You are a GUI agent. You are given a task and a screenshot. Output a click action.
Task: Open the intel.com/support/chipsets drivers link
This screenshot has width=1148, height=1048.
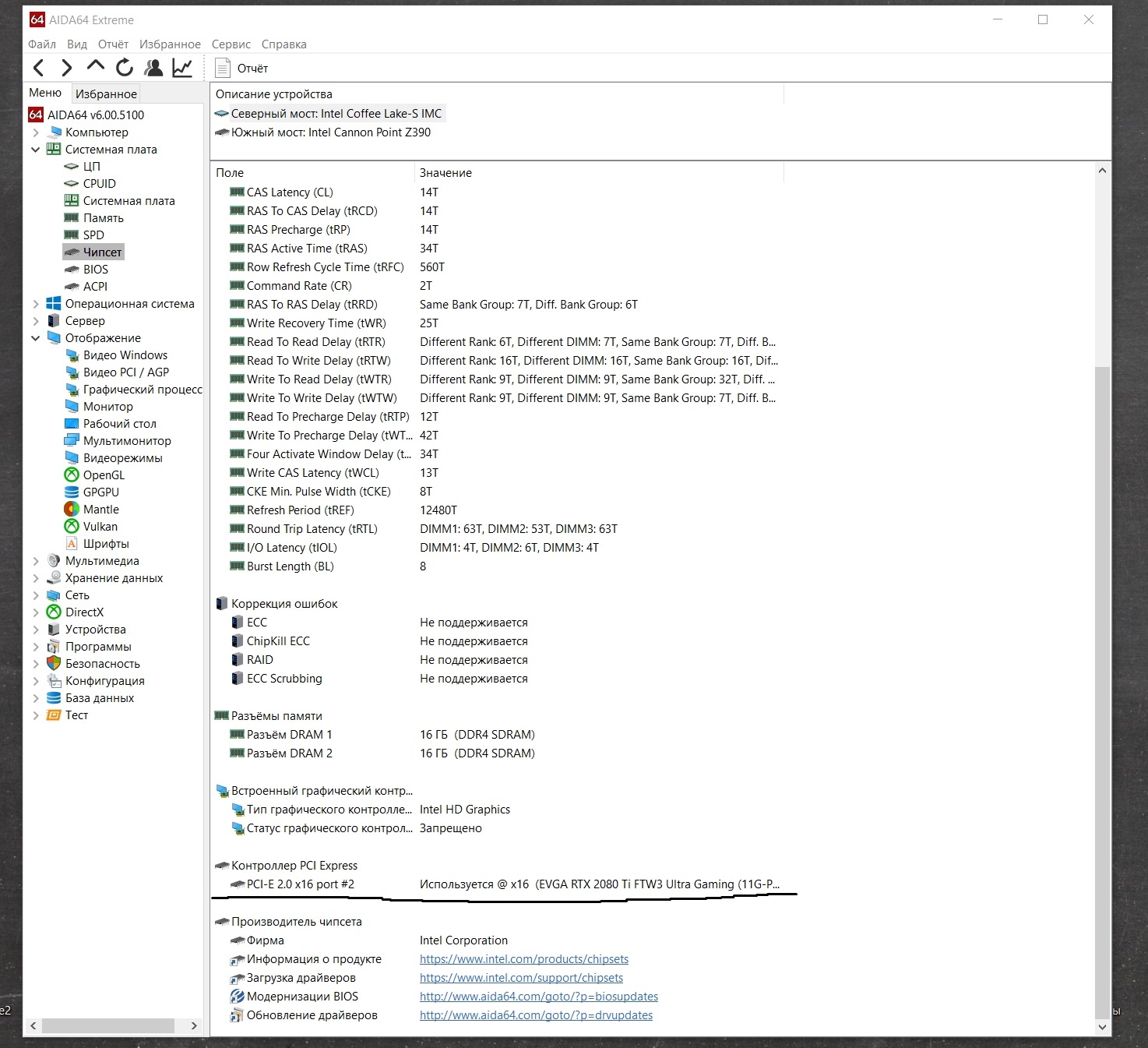click(x=521, y=978)
